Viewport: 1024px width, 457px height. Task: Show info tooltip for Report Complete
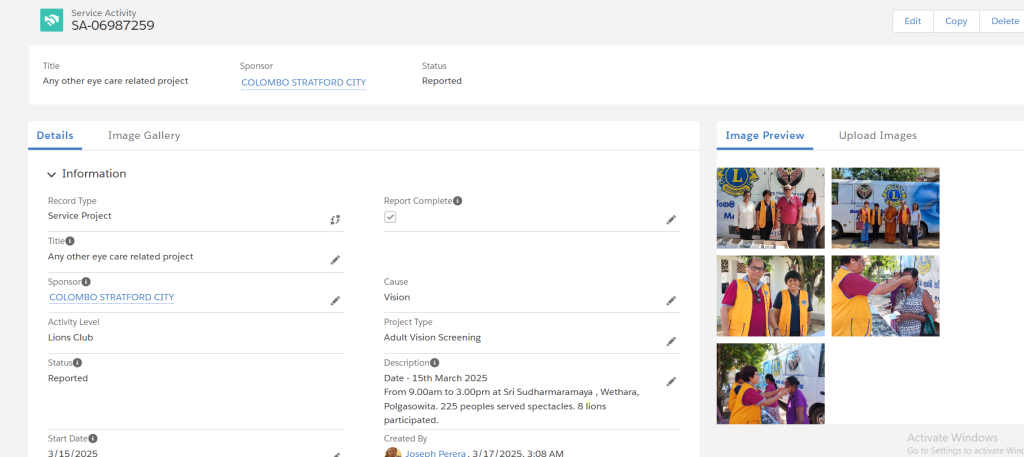pos(458,201)
